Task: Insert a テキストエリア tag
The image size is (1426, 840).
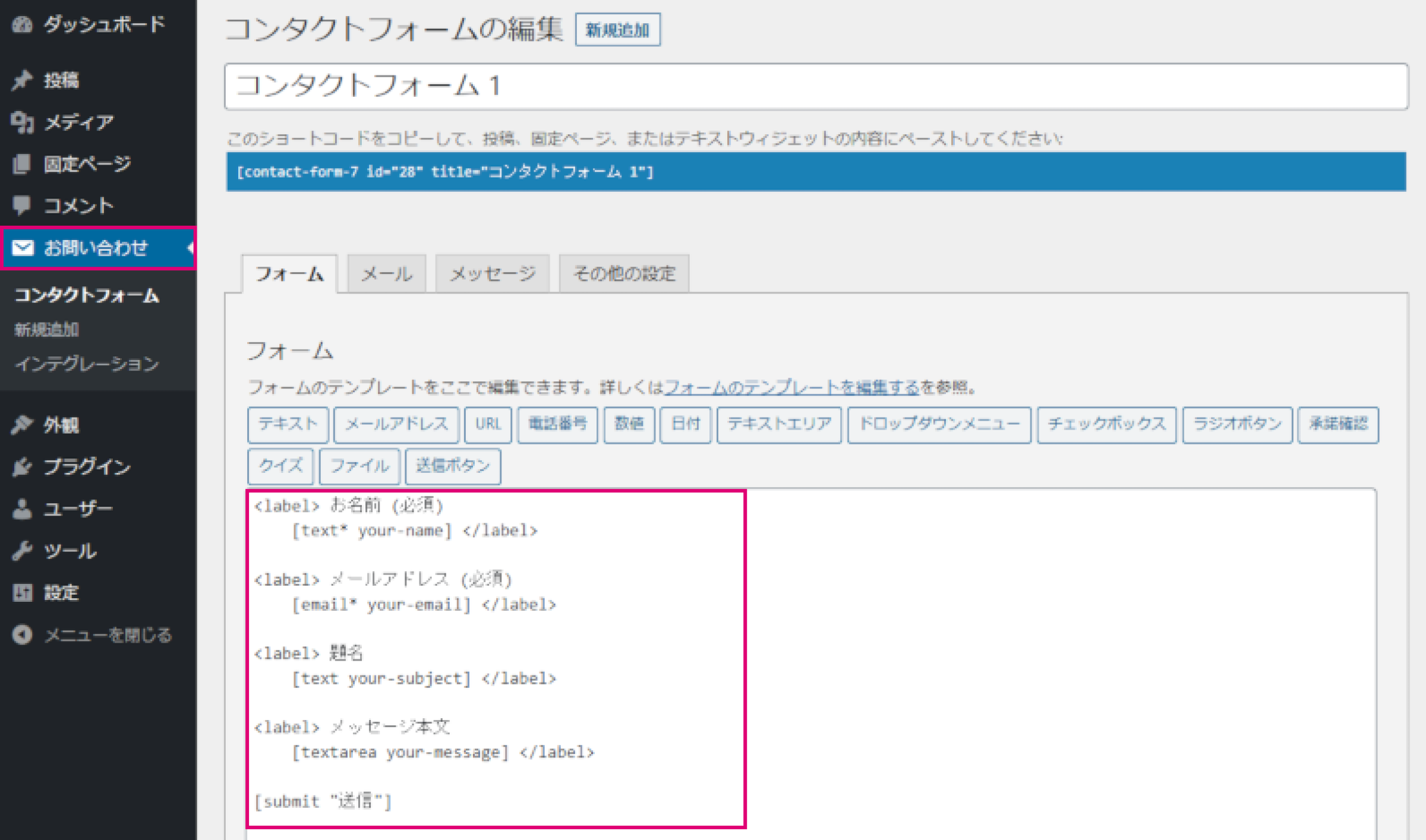Action: (x=779, y=424)
